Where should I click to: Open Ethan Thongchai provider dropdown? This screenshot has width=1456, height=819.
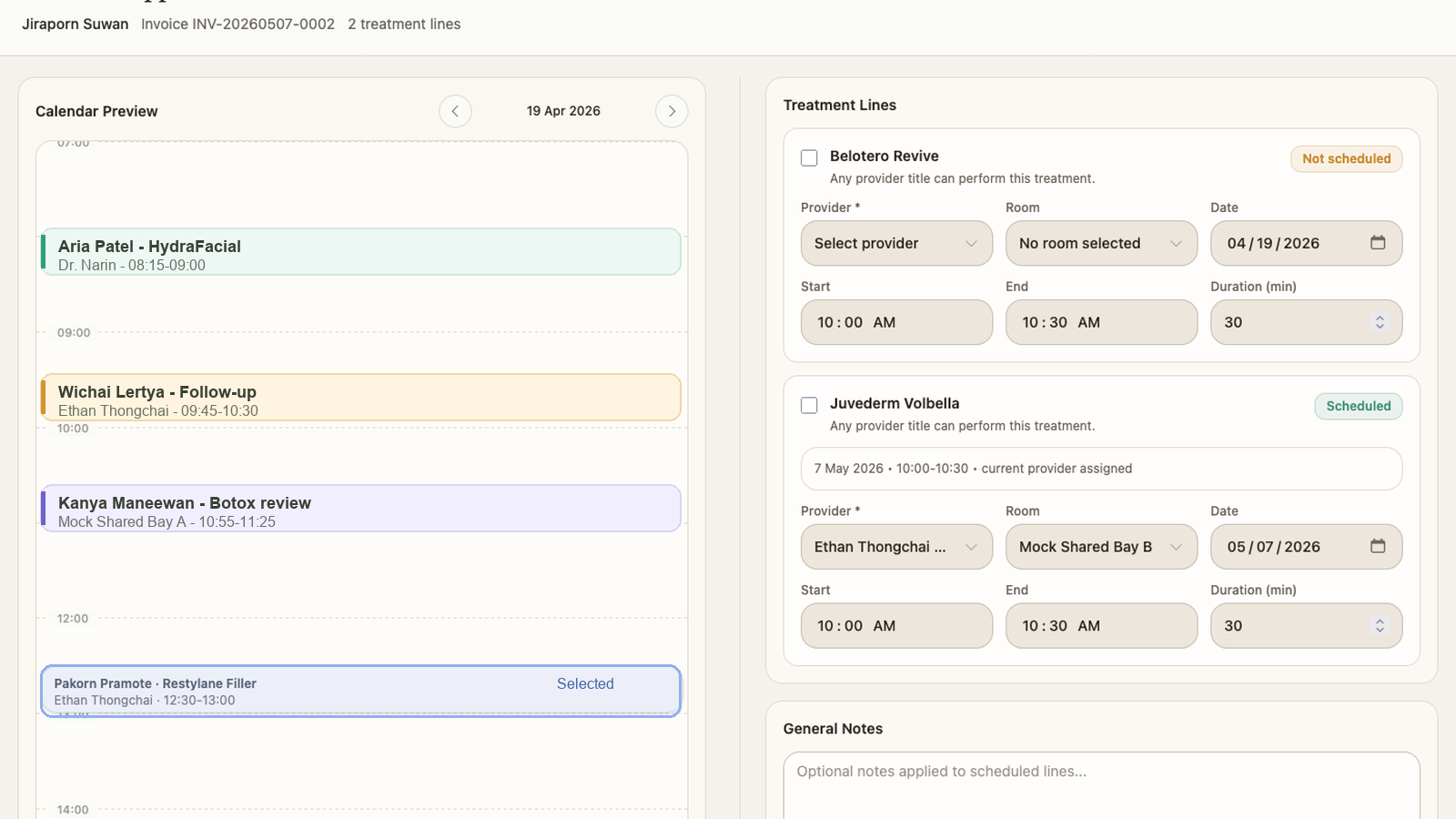(x=896, y=547)
